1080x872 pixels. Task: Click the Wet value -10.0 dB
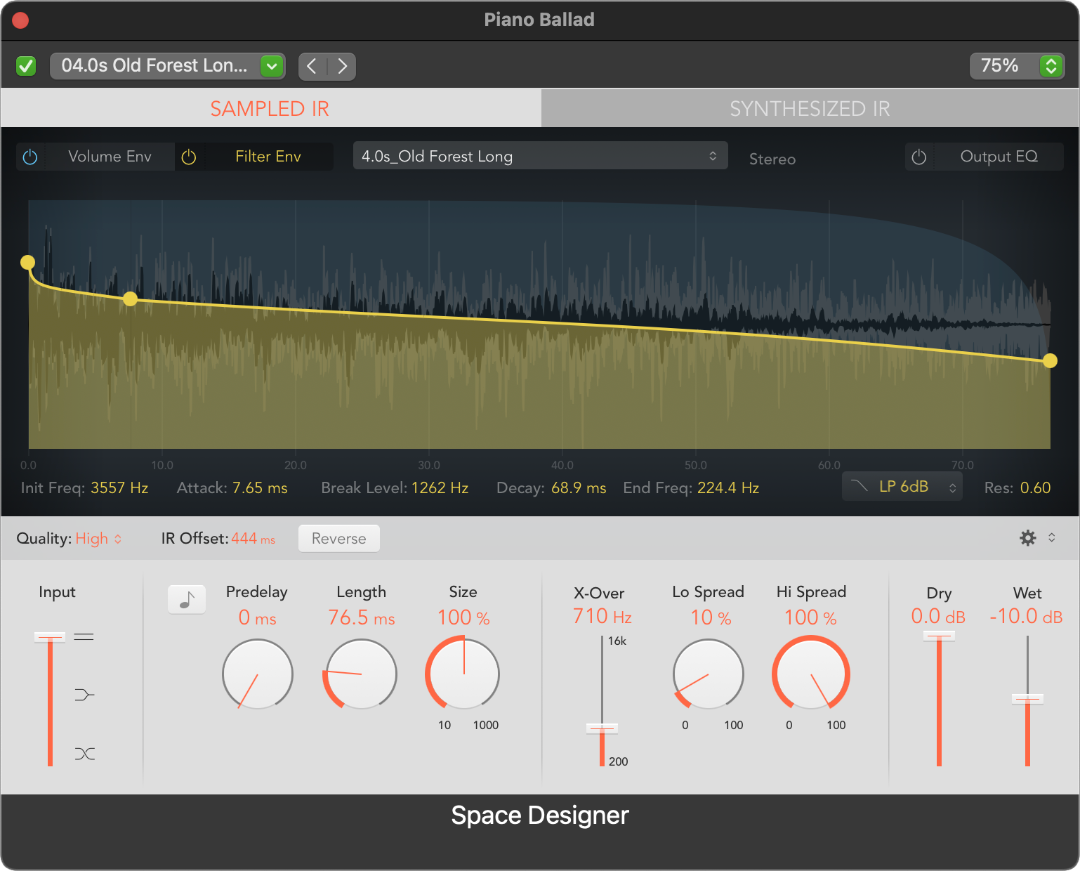1026,616
